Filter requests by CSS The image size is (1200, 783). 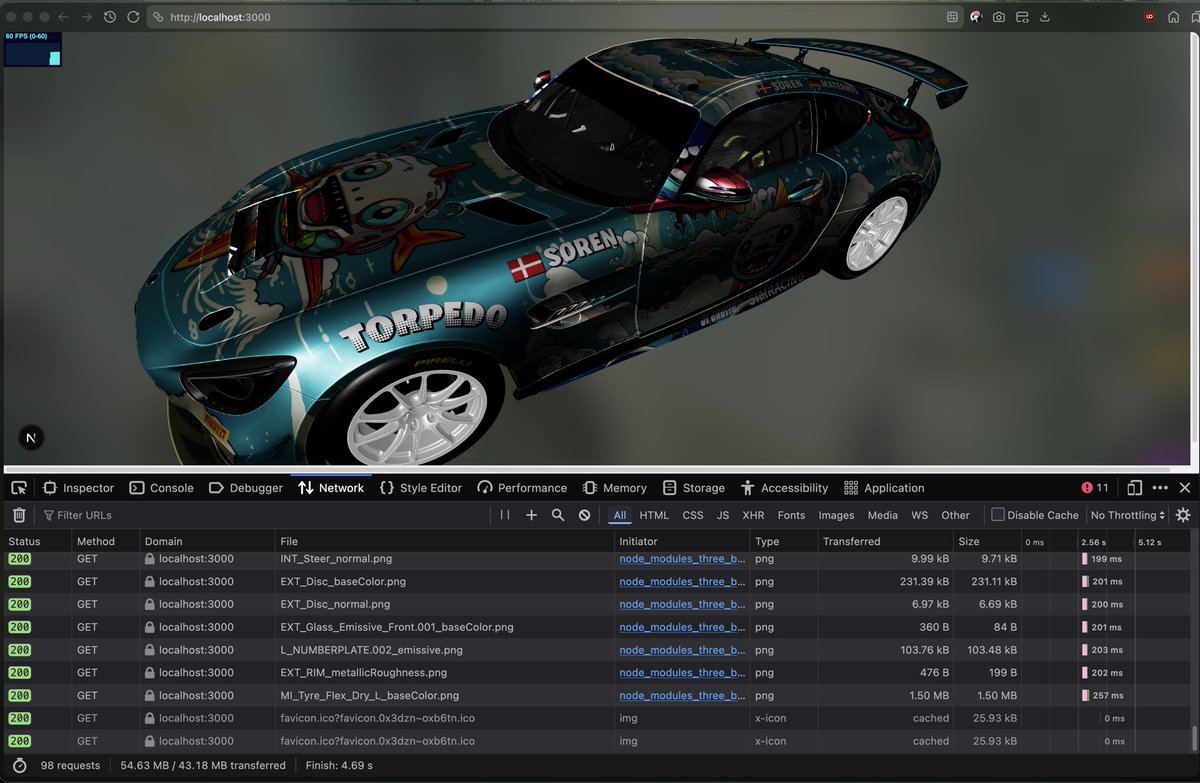(693, 515)
